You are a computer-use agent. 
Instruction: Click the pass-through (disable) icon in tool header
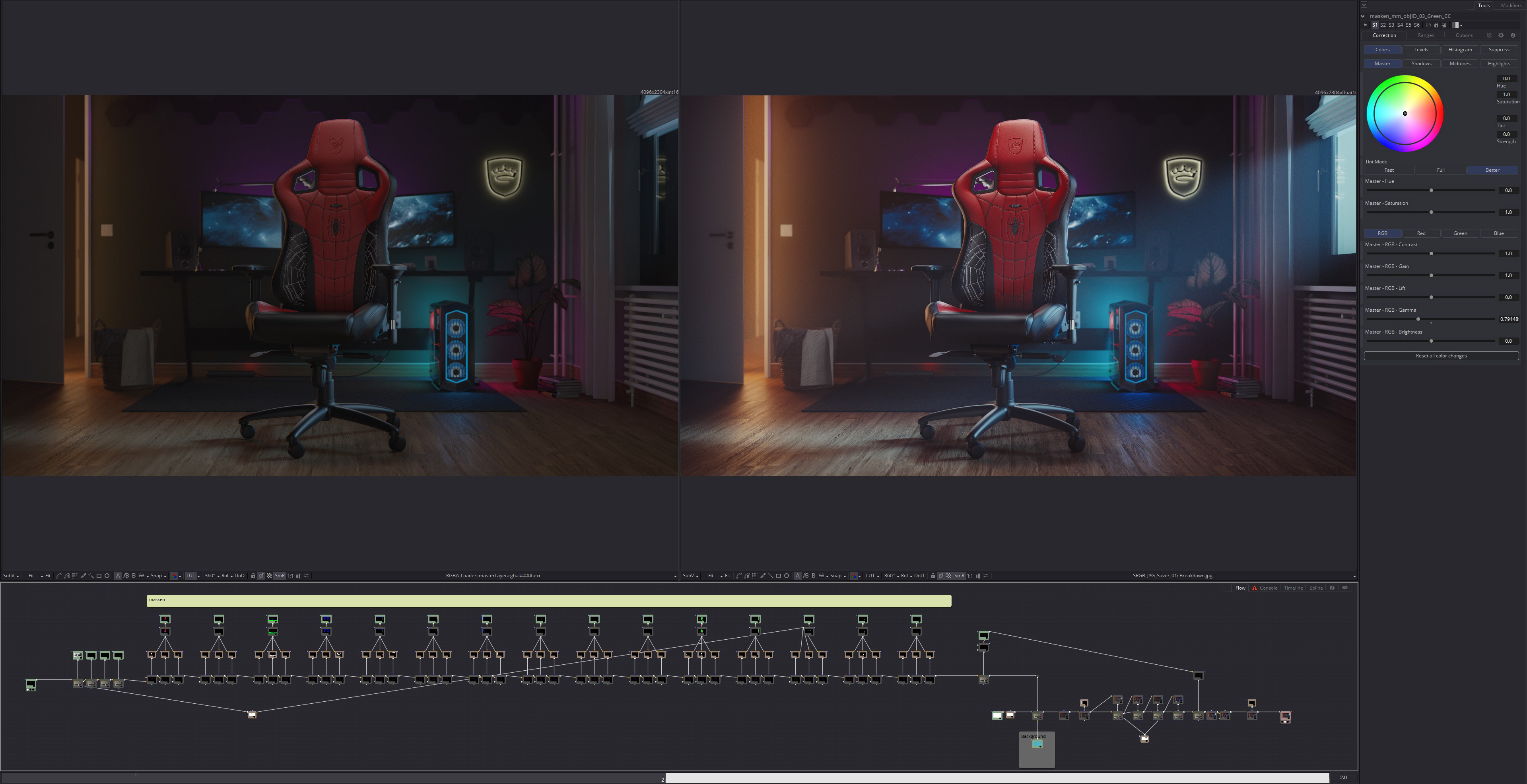1429,25
